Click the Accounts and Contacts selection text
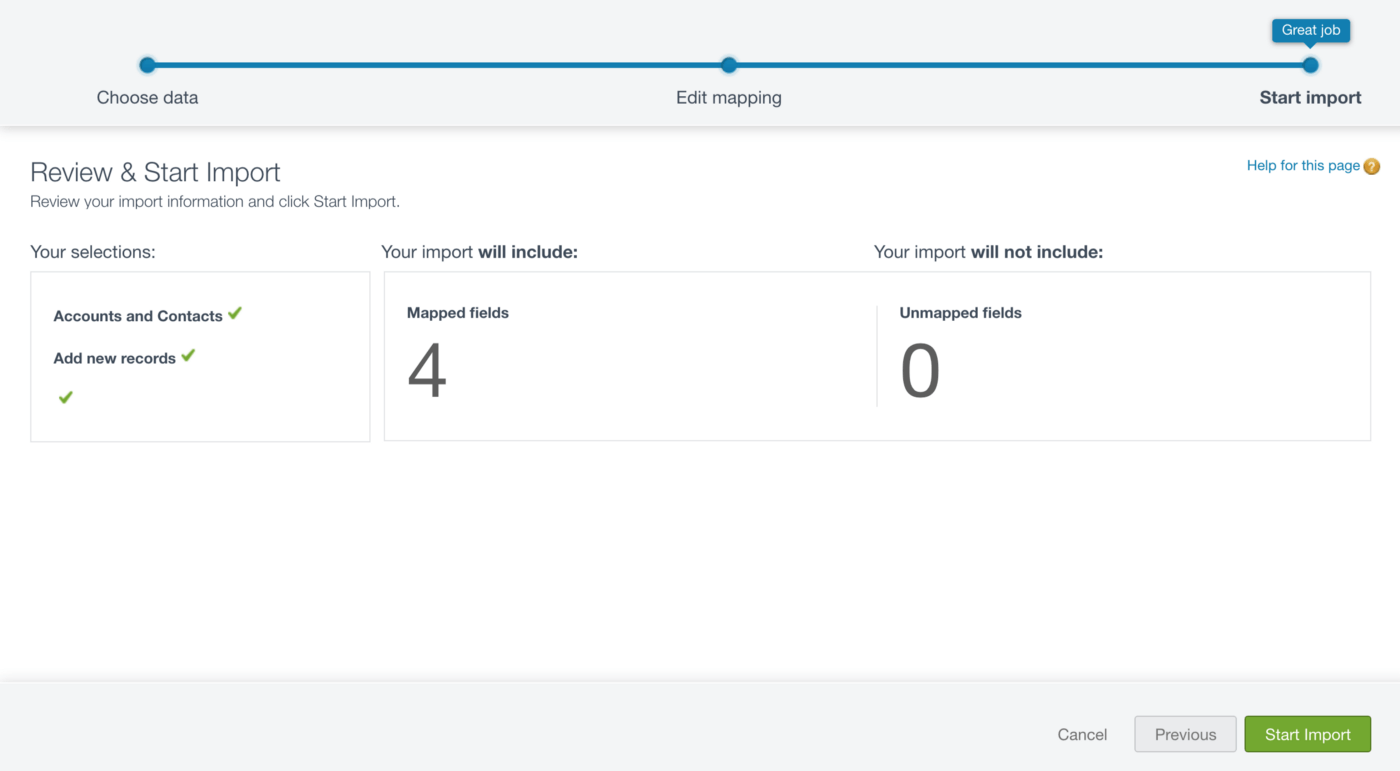Screen dimensions: 1400x771 point(138,316)
